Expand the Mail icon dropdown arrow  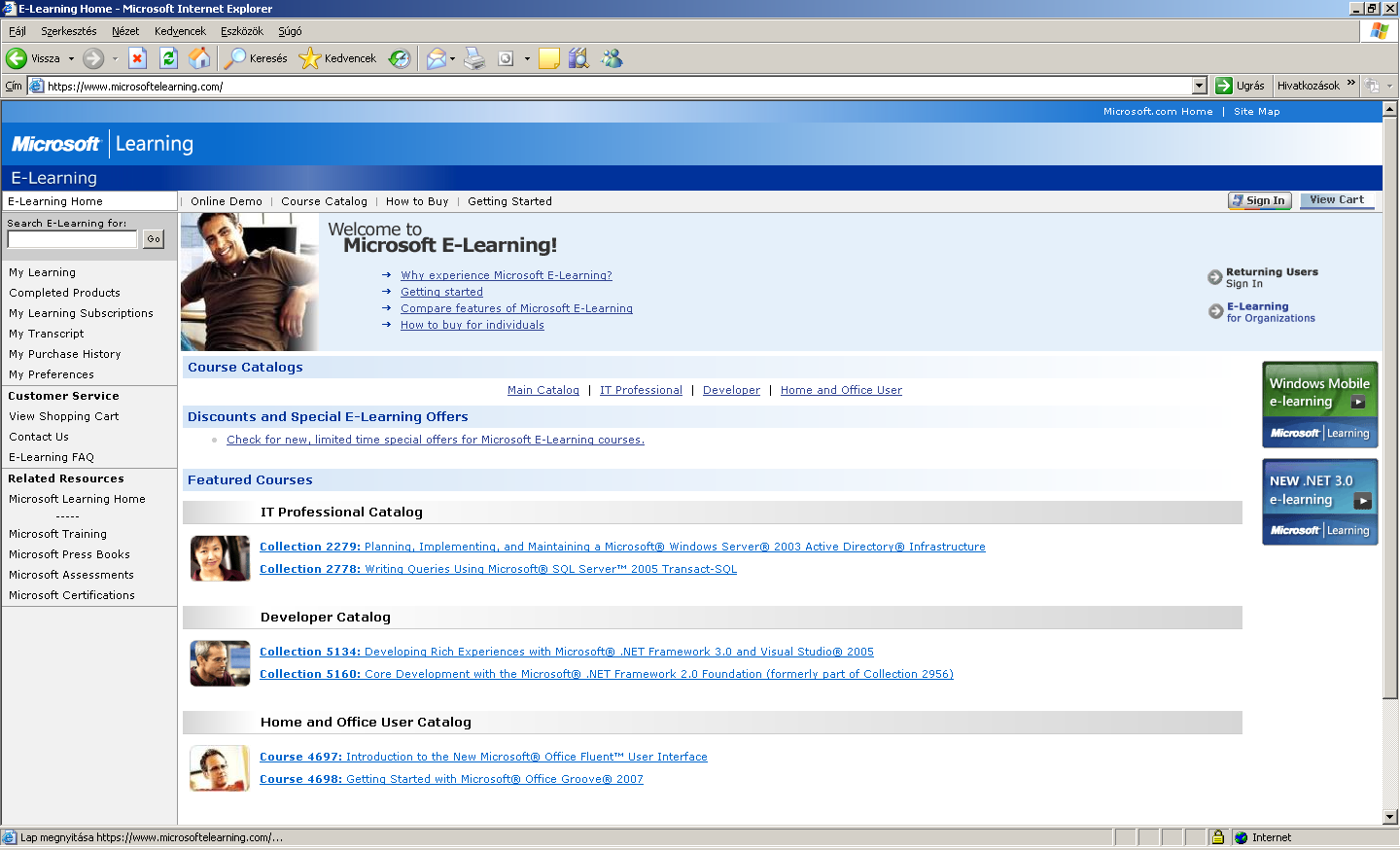point(453,58)
